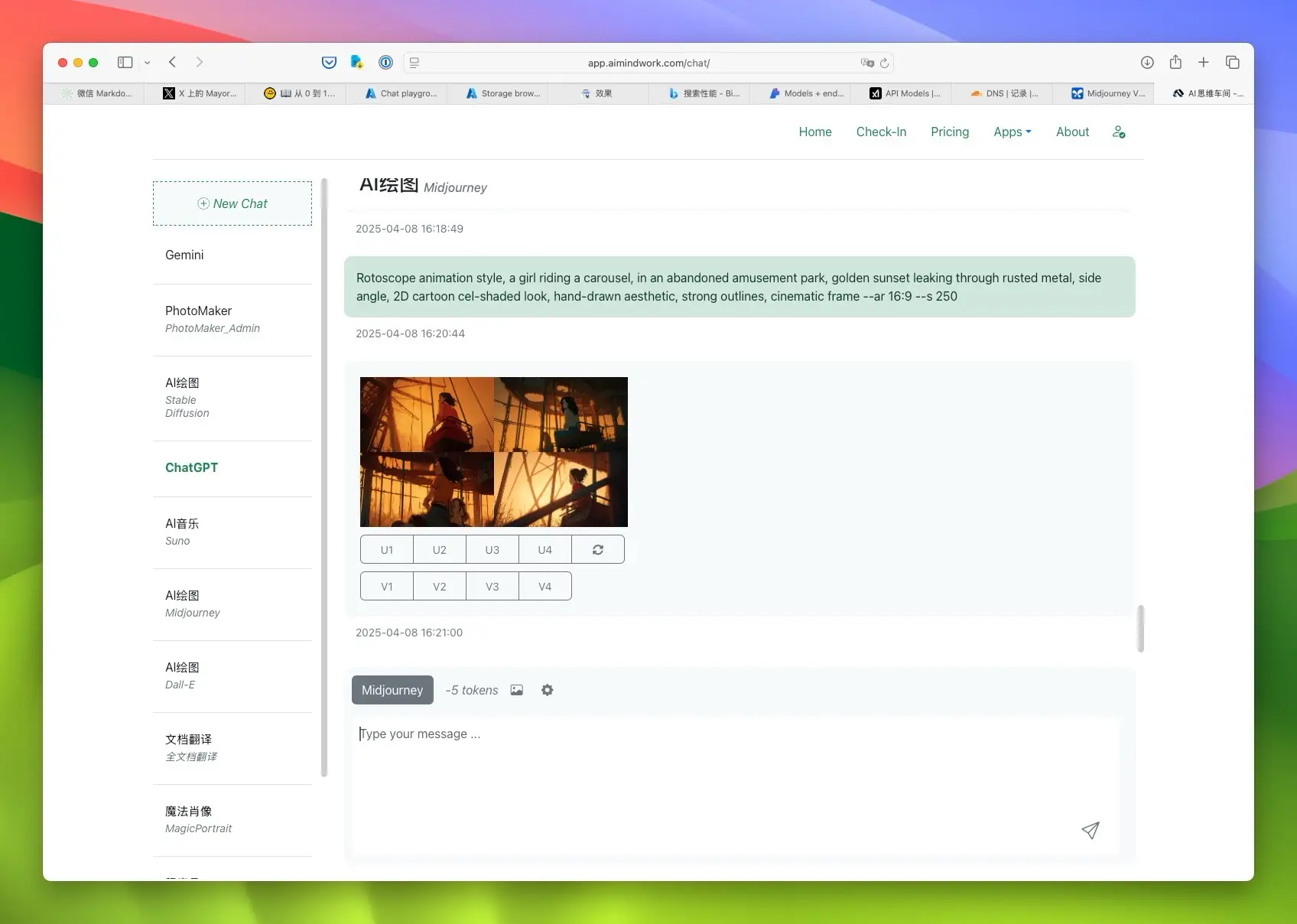This screenshot has height=924, width=1297.
Task: Open the image upload icon beside tokens
Action: point(517,690)
